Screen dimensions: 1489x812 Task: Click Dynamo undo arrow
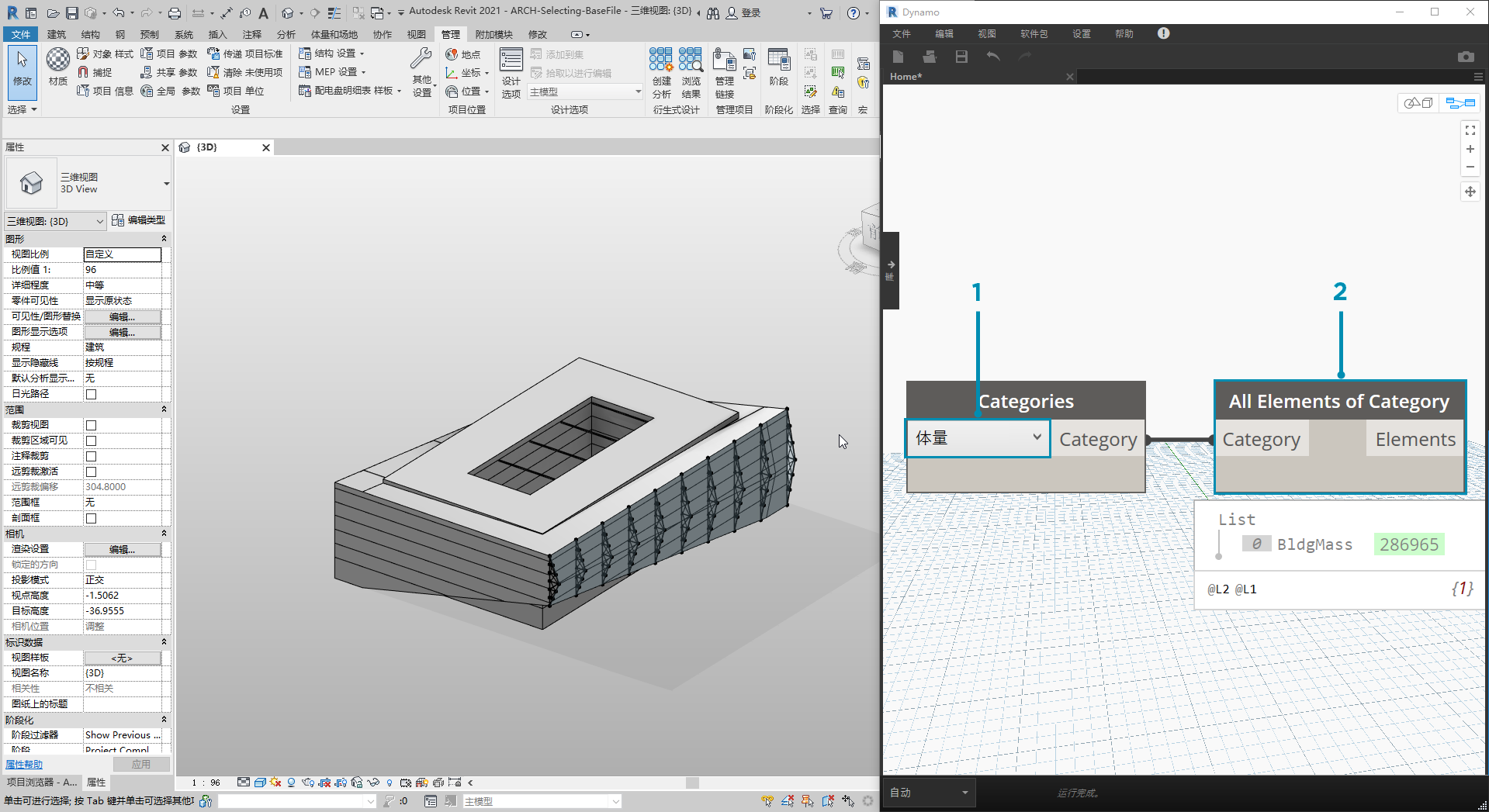(992, 57)
